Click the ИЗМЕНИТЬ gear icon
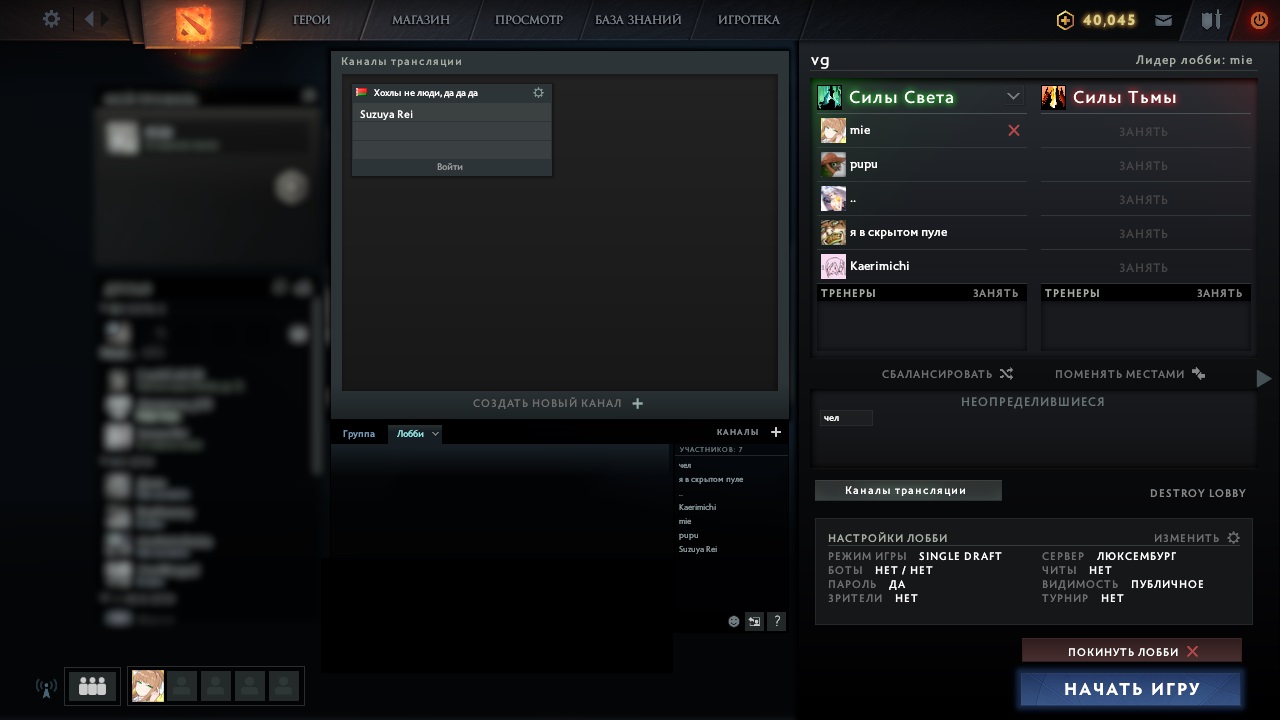 (1233, 538)
